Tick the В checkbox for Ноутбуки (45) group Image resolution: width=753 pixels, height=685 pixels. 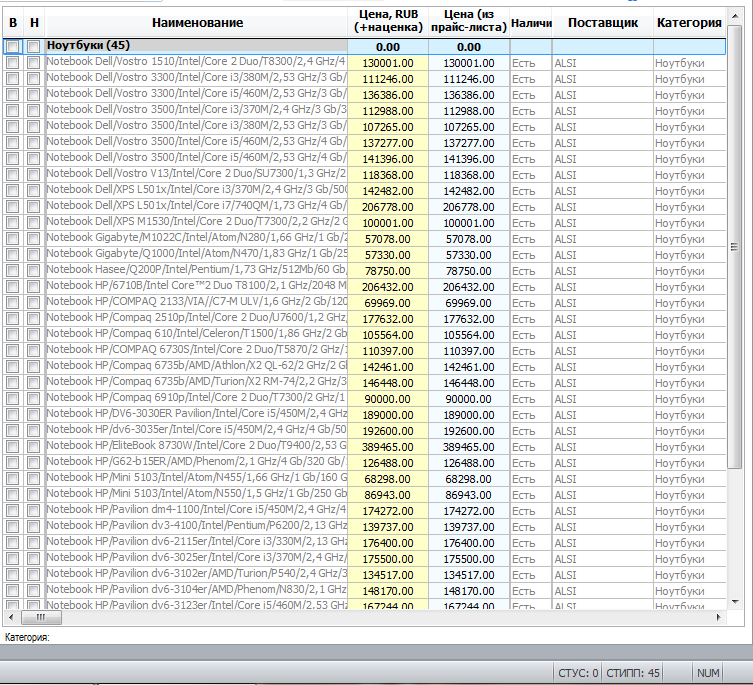13,47
